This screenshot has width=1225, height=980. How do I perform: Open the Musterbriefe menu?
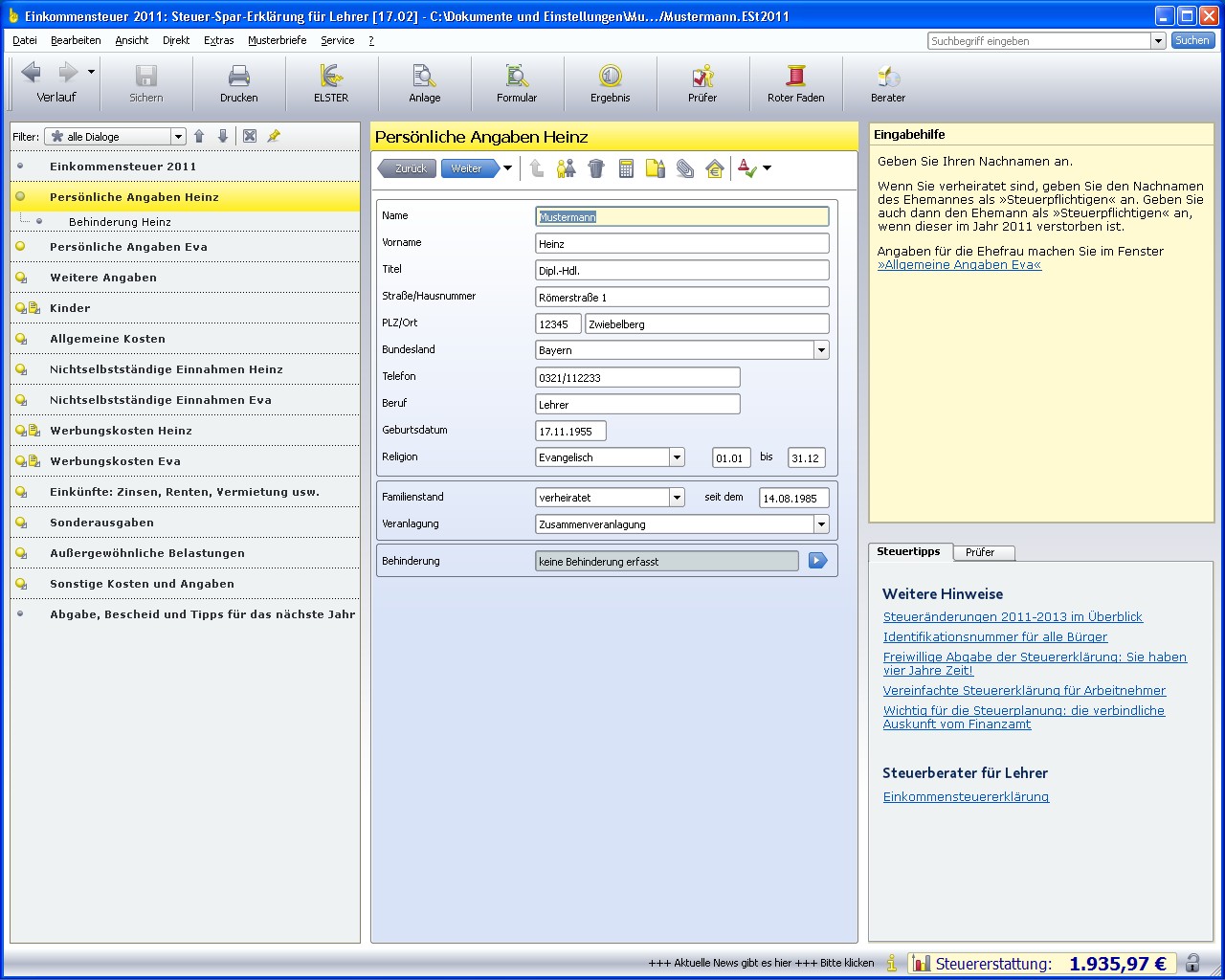pos(278,40)
